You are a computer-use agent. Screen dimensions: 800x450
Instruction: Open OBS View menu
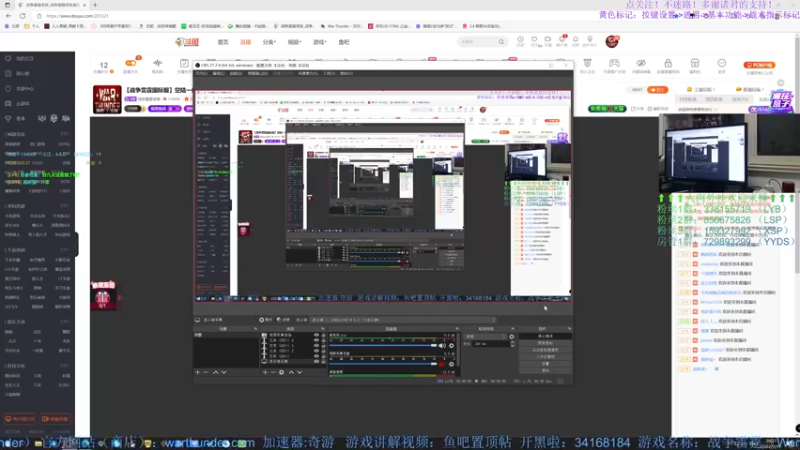click(236, 73)
